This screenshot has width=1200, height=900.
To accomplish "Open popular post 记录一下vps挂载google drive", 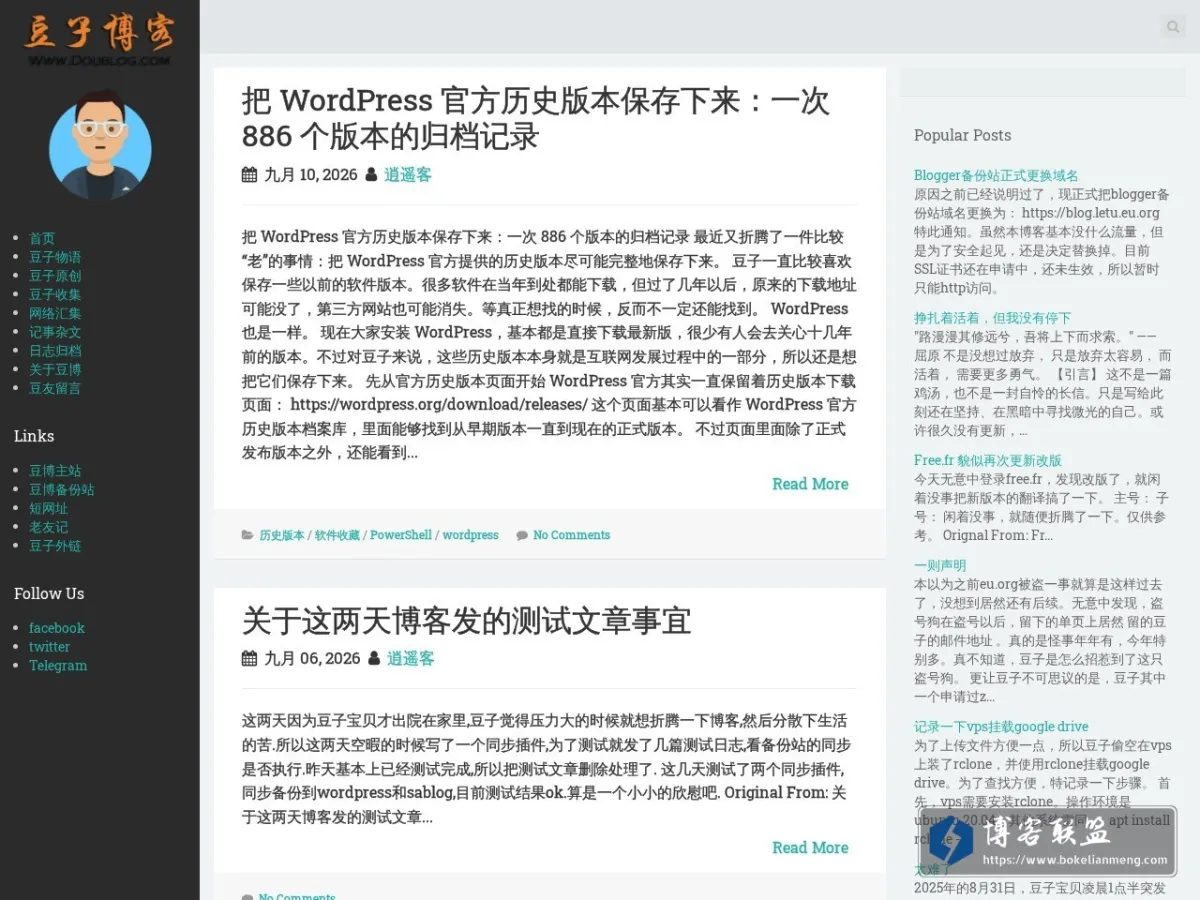I will click(x=1001, y=727).
